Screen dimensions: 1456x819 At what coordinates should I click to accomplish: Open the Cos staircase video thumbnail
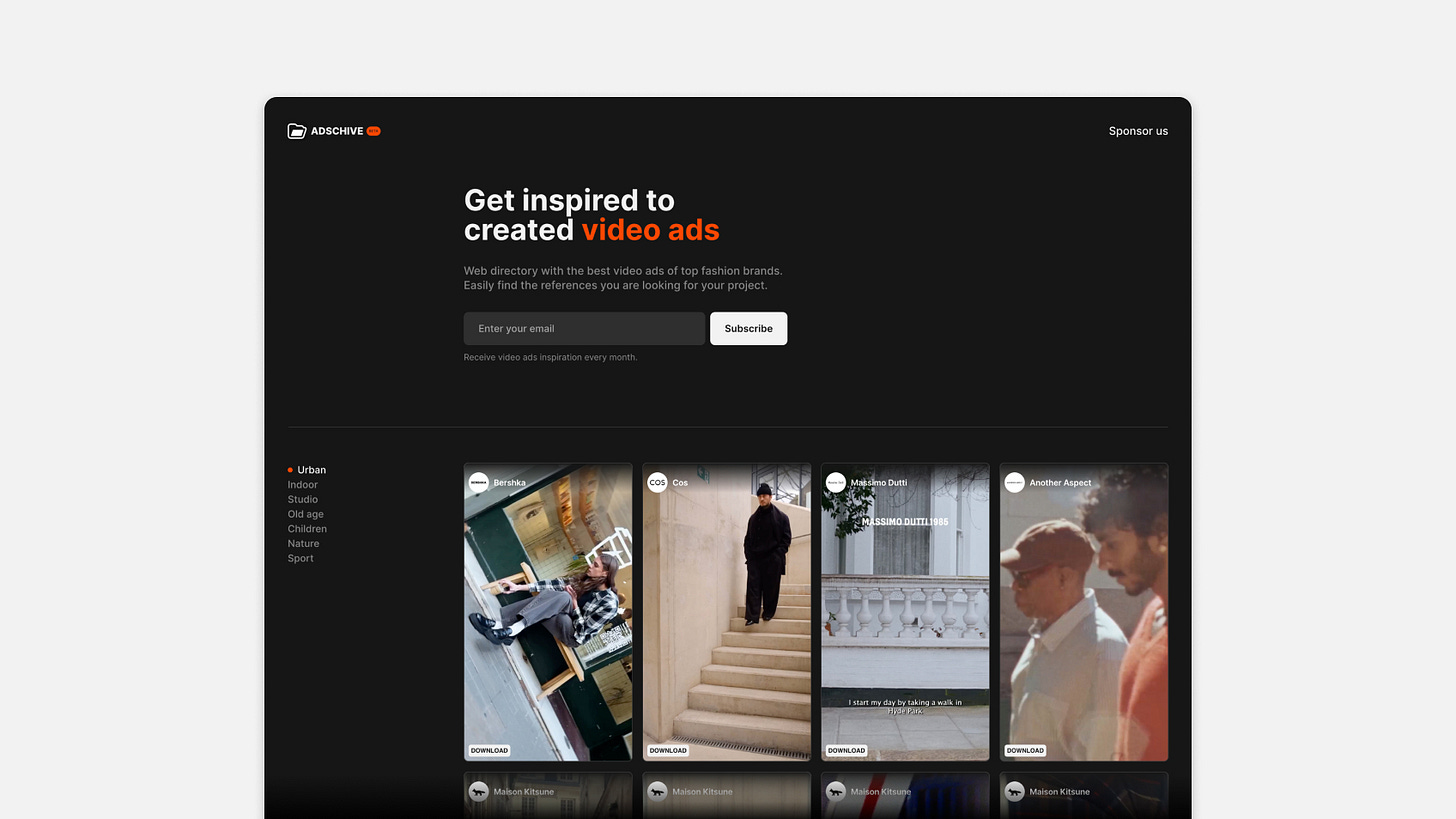coord(726,612)
